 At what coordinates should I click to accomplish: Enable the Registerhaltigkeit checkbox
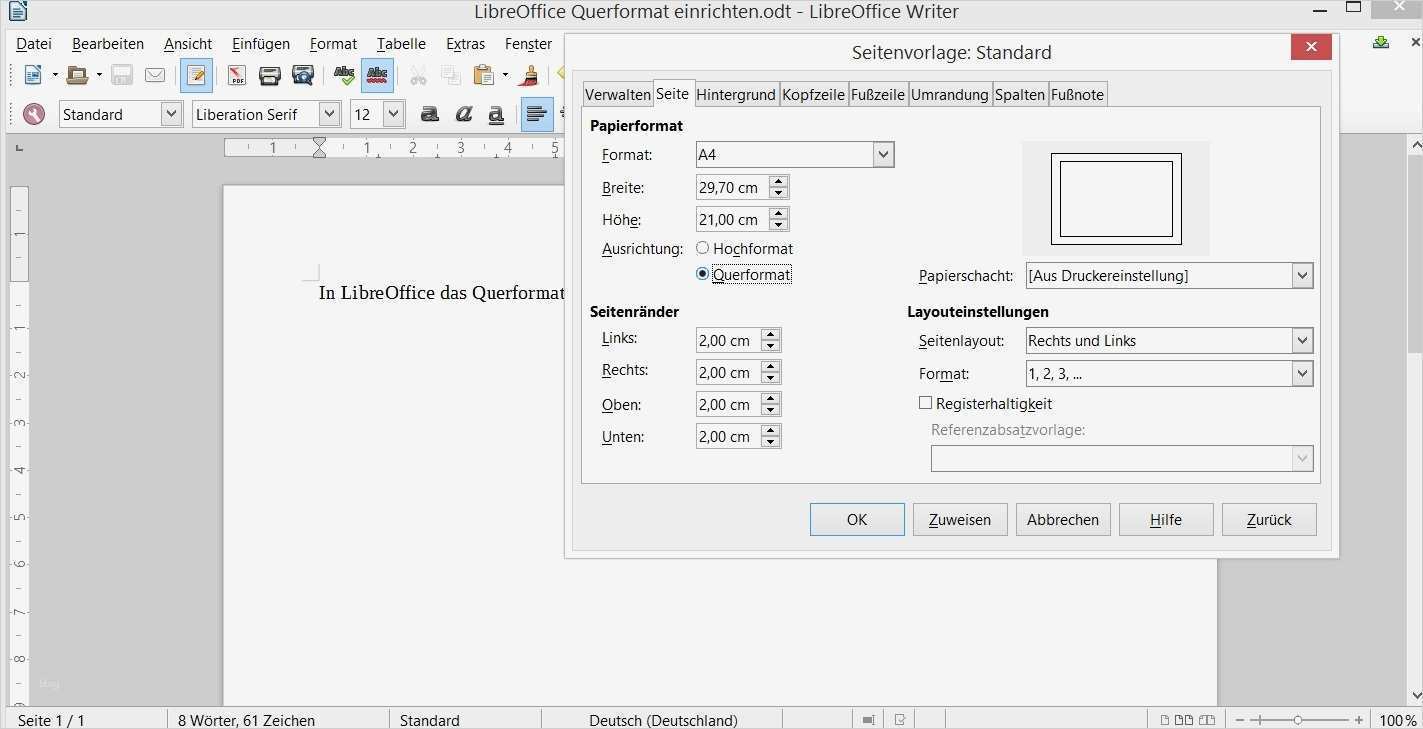pyautogui.click(x=925, y=403)
